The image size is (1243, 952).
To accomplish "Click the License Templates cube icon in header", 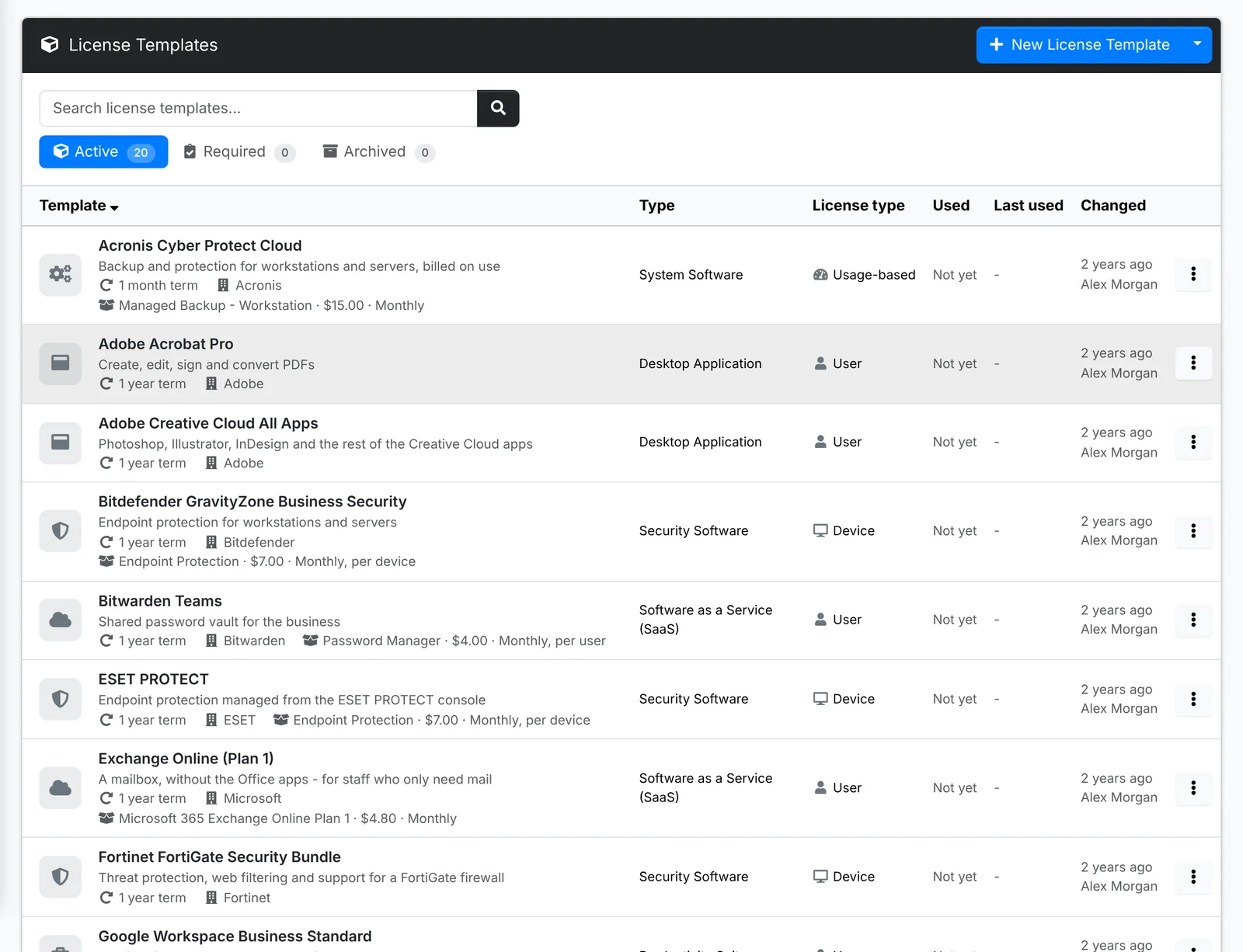I will point(50,45).
